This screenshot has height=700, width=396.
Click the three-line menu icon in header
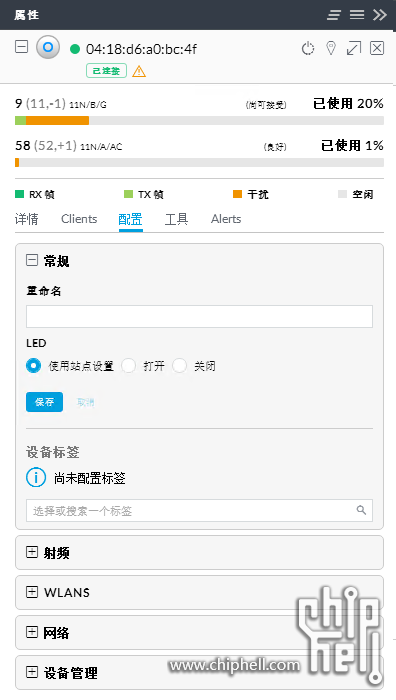coord(357,15)
